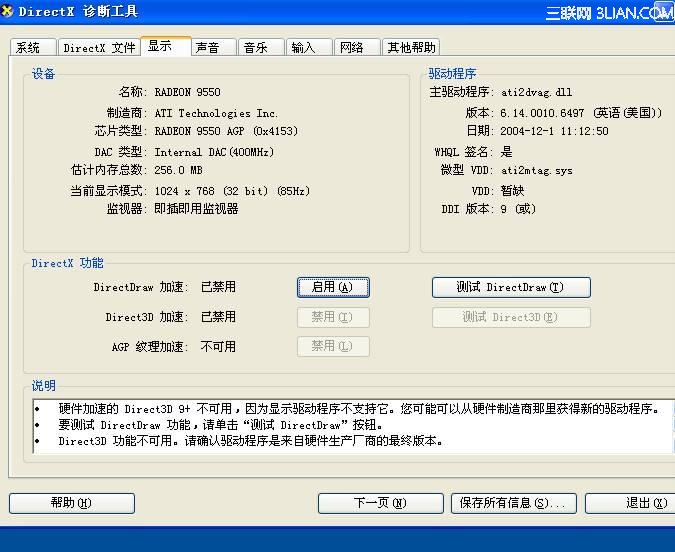The height and width of the screenshot is (552, 675).
Task: Click driver version 6.14.0010.6497
Action: (542, 113)
